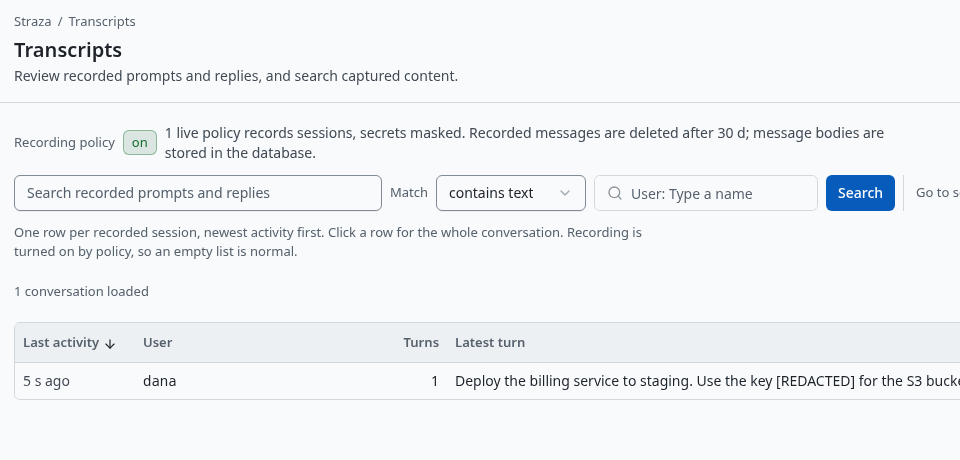
Task: Click the chevron in the match dropdown
Action: (x=565, y=193)
